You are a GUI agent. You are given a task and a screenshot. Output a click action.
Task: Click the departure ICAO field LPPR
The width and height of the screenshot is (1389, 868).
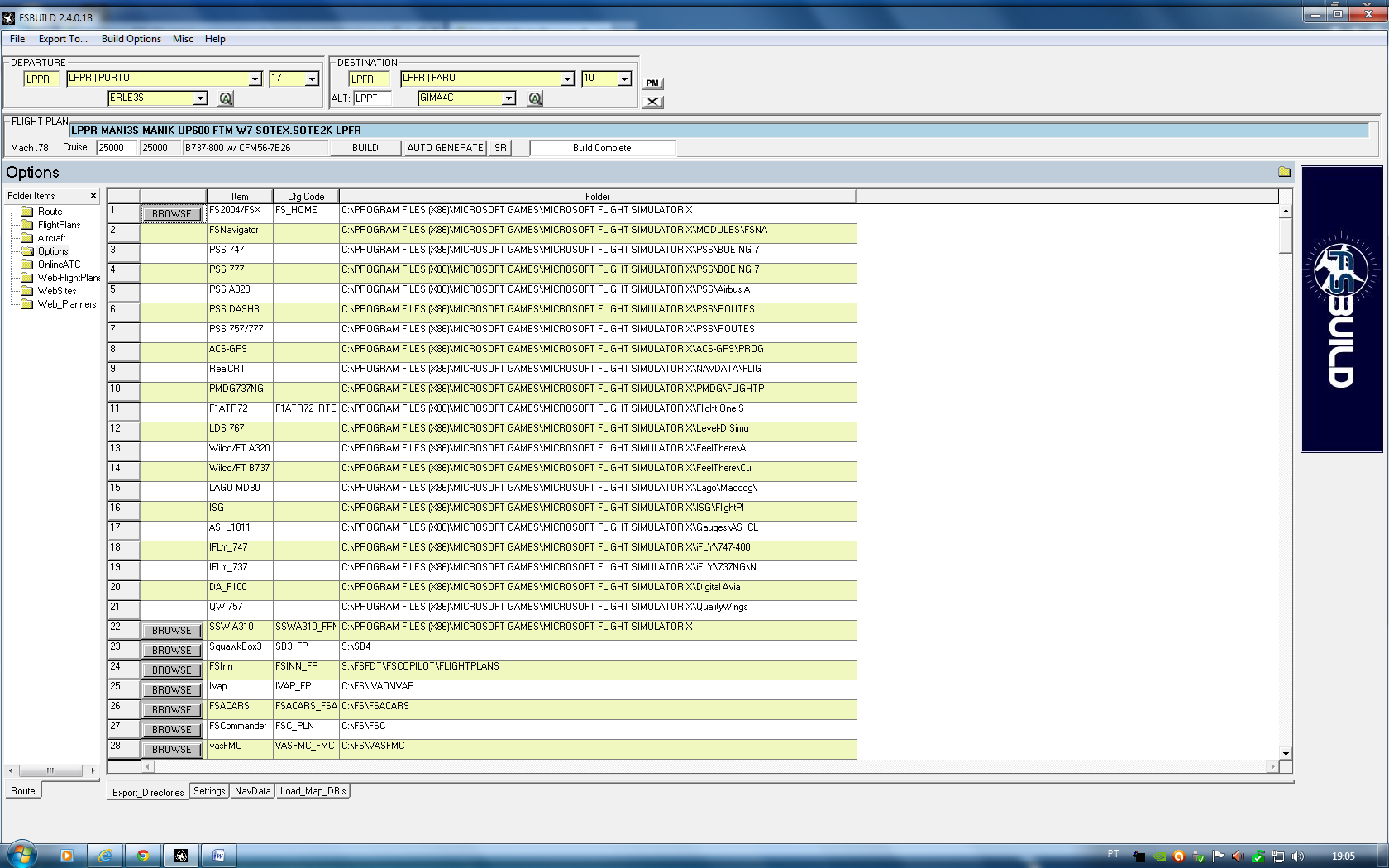coord(41,79)
